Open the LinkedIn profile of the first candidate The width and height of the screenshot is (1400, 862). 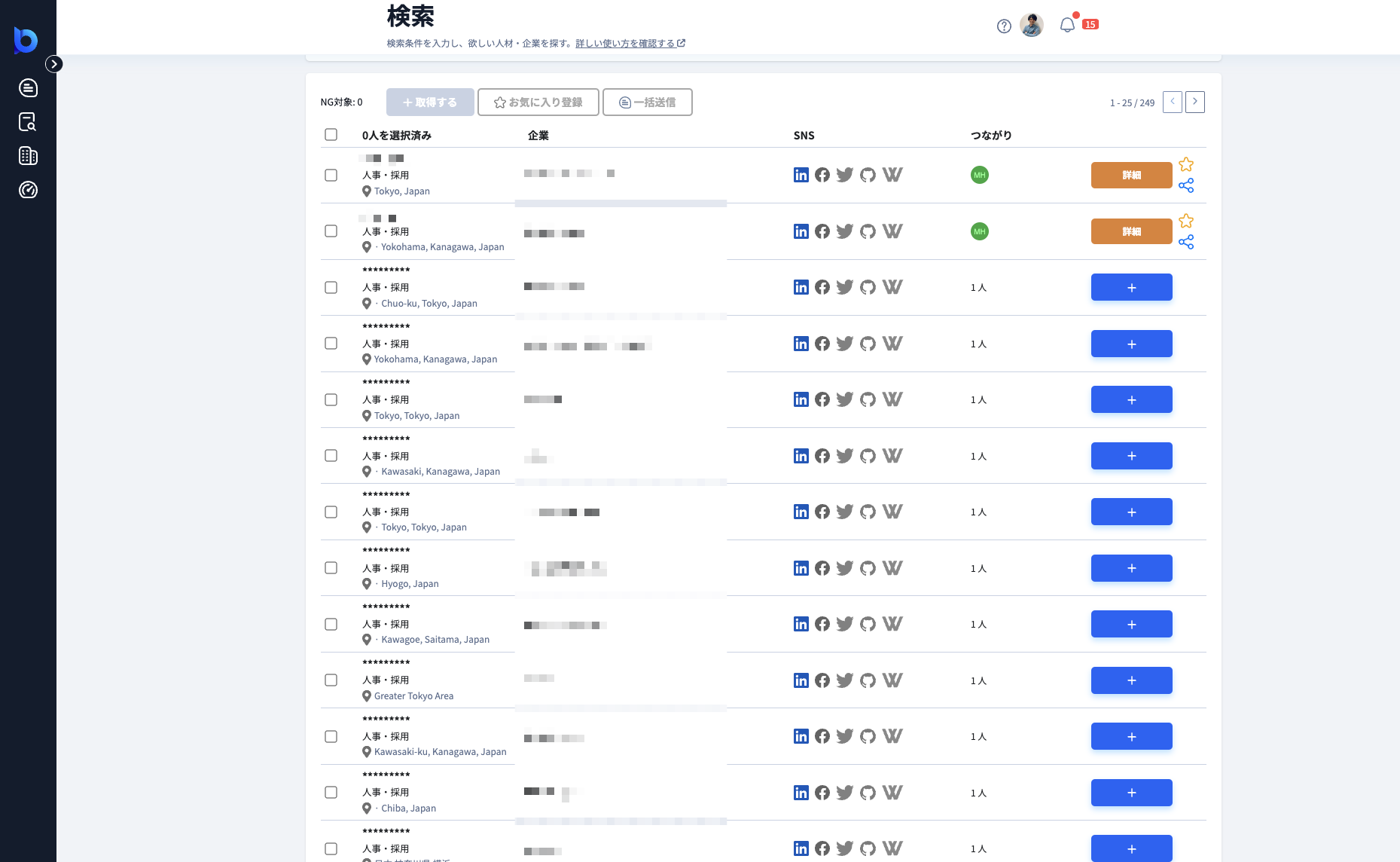[801, 174]
